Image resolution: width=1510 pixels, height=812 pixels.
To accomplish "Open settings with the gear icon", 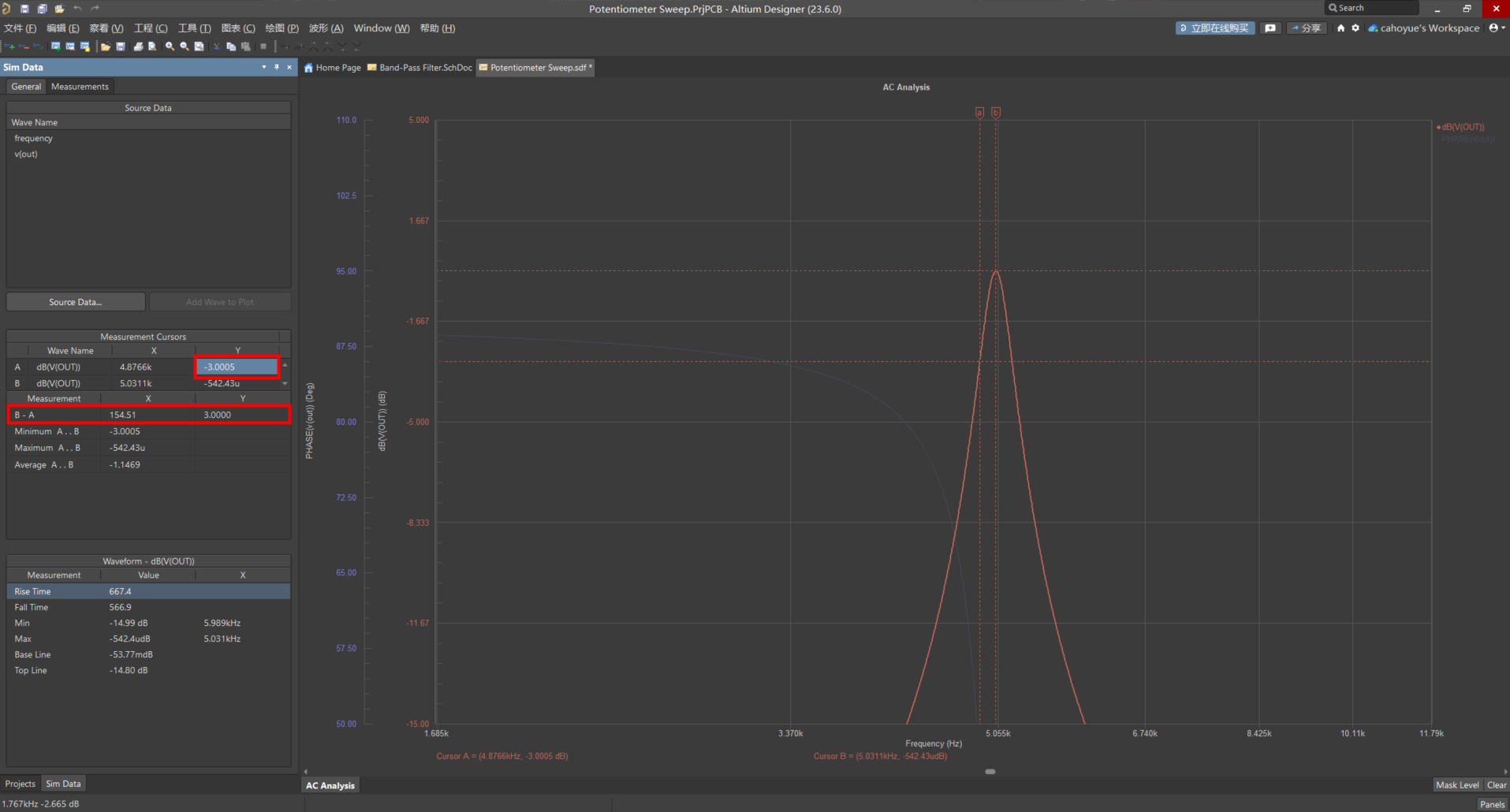I will pyautogui.click(x=1355, y=28).
